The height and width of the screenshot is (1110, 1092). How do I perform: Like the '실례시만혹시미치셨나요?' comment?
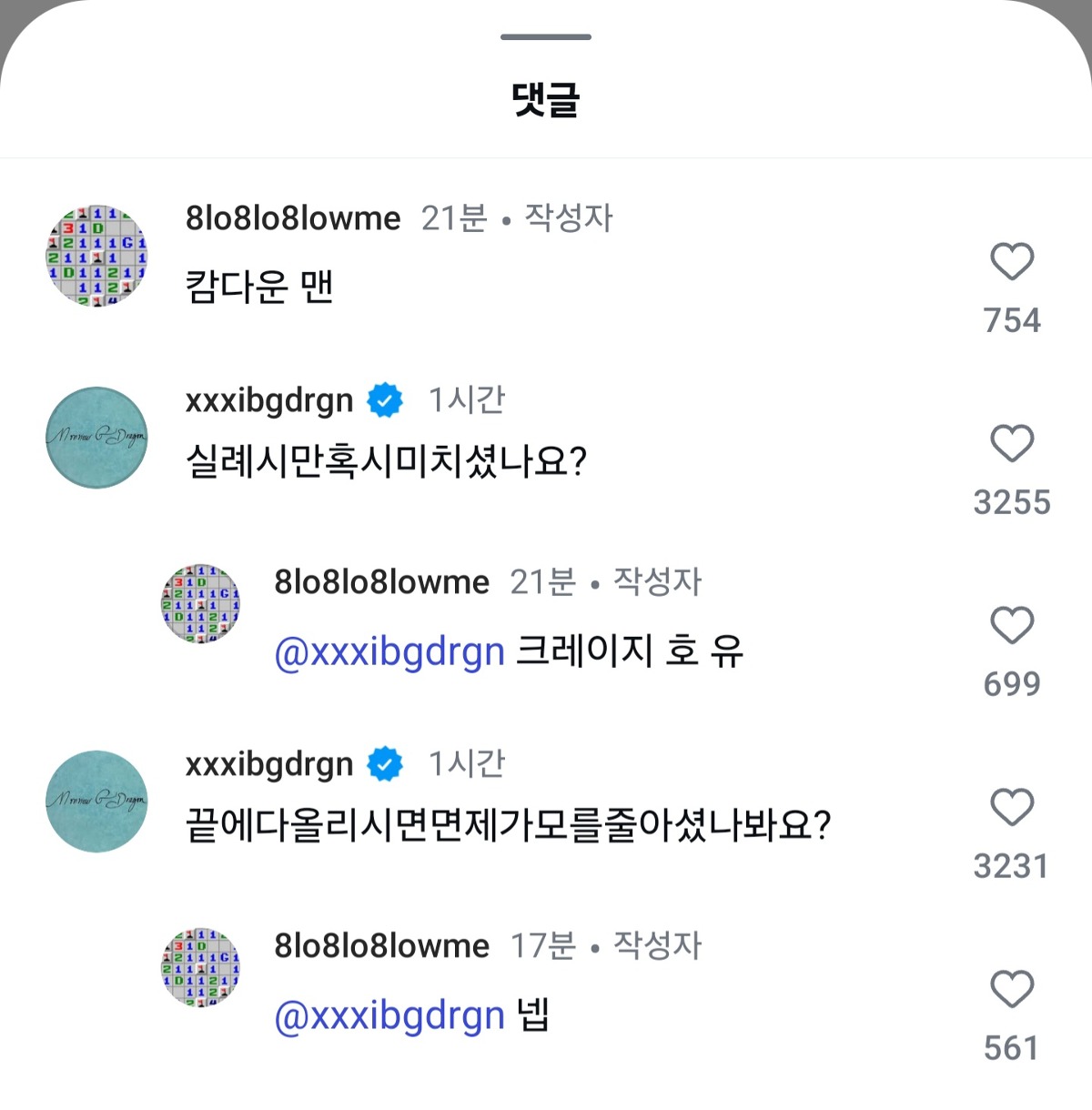point(1012,444)
